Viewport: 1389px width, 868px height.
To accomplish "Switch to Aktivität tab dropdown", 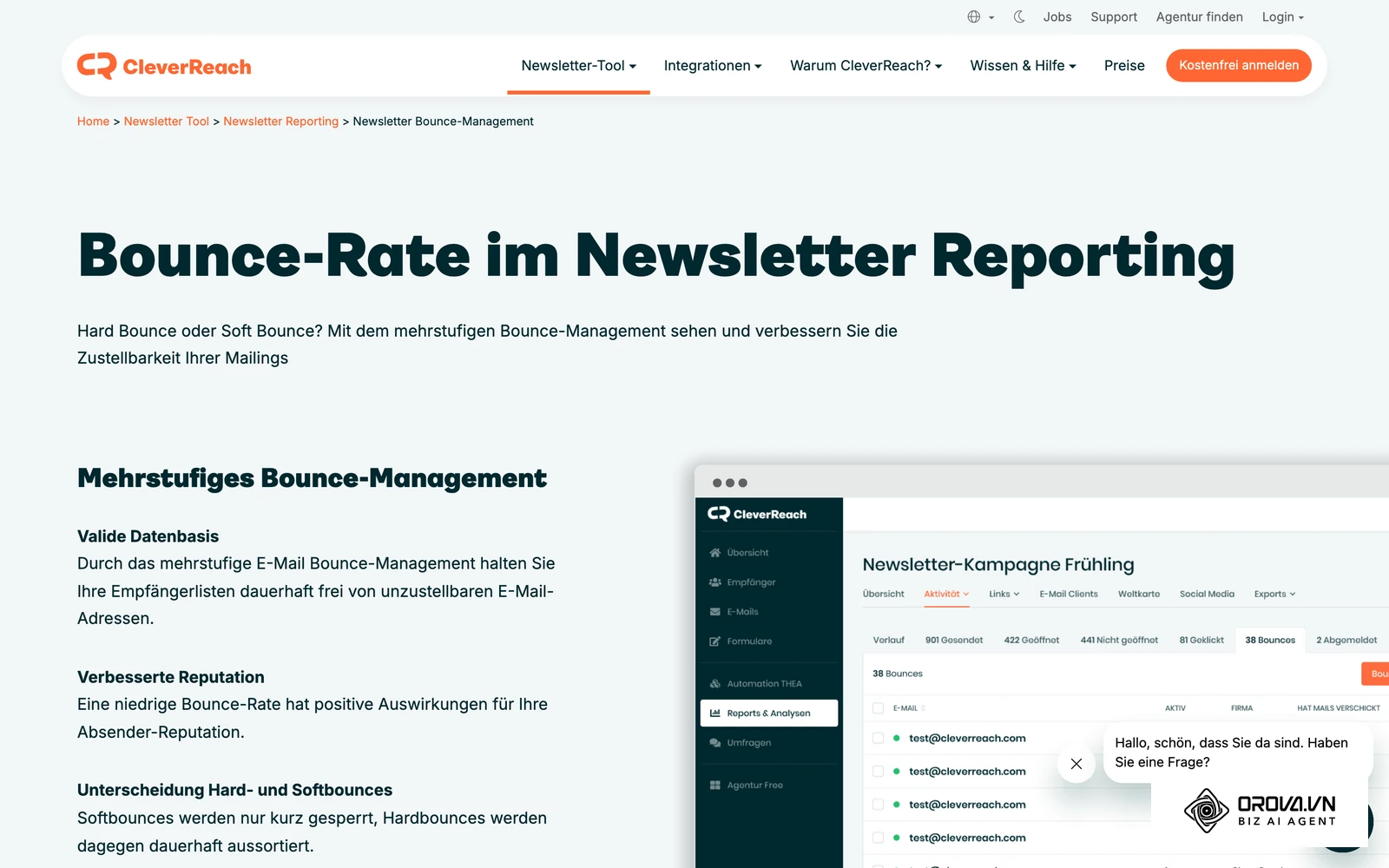I will (x=946, y=595).
